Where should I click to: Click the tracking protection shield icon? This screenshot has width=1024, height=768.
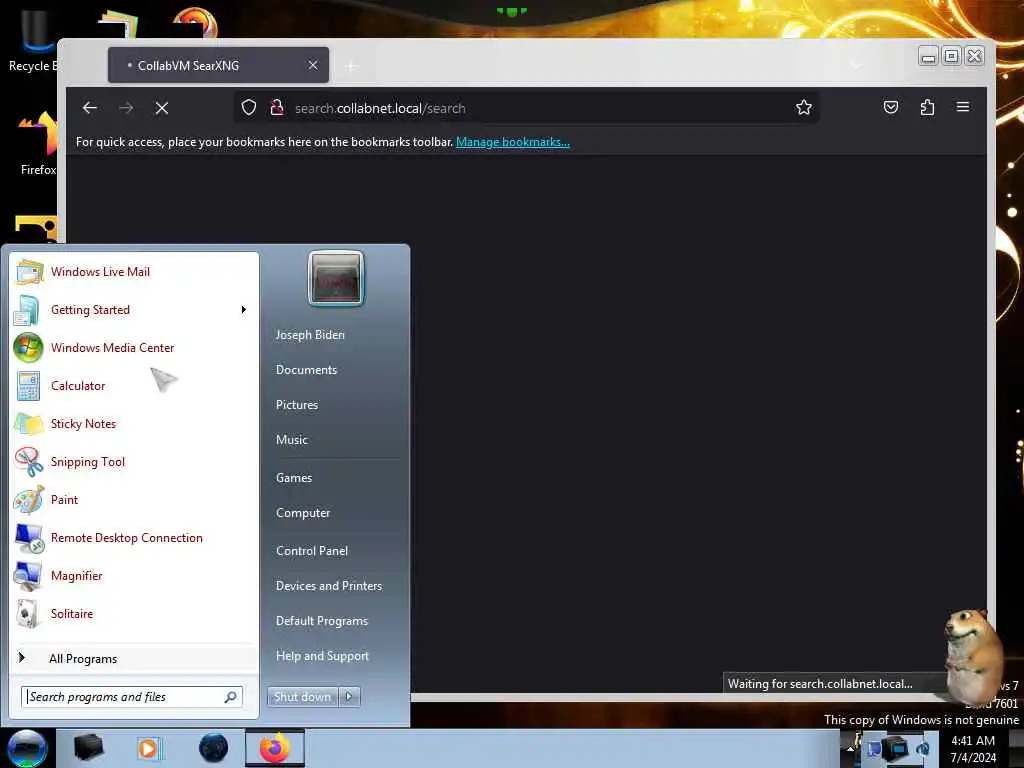point(249,107)
